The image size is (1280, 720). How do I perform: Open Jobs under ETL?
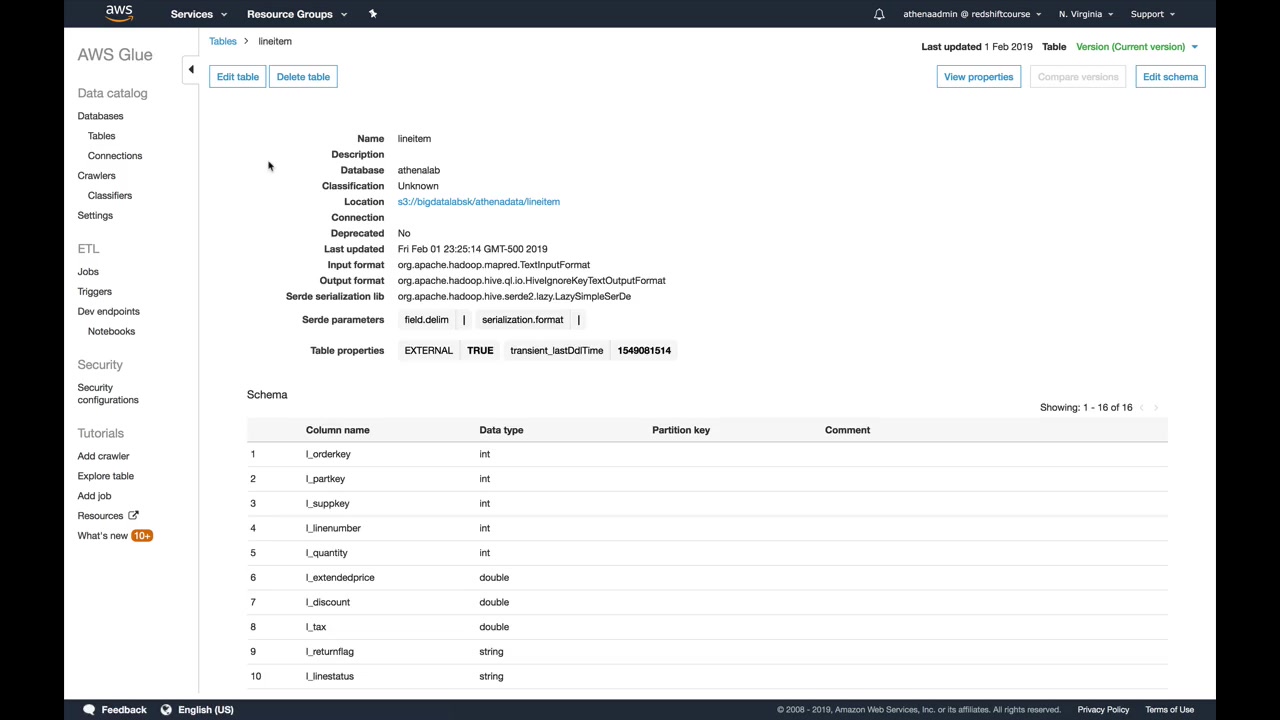(88, 272)
